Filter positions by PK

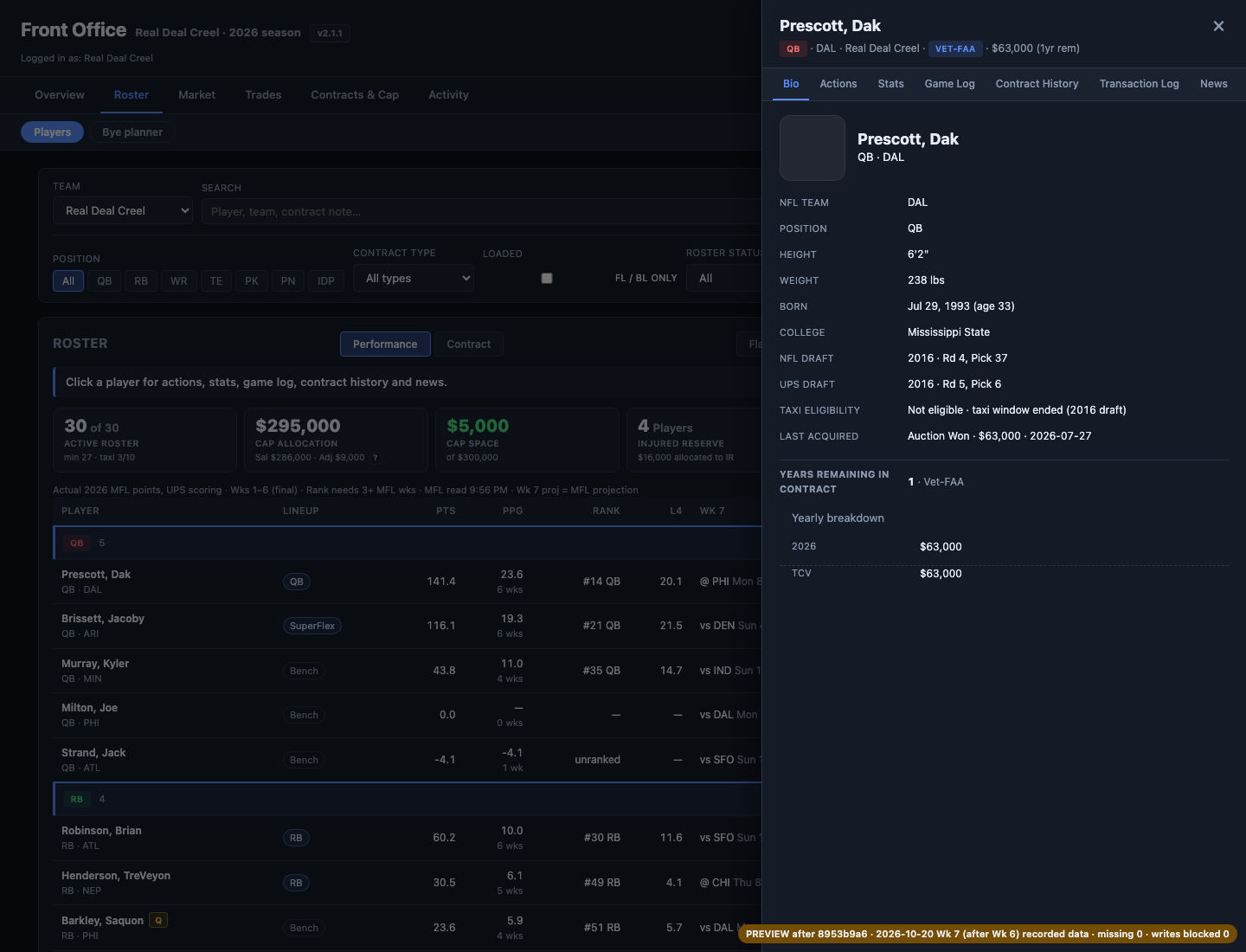point(252,280)
